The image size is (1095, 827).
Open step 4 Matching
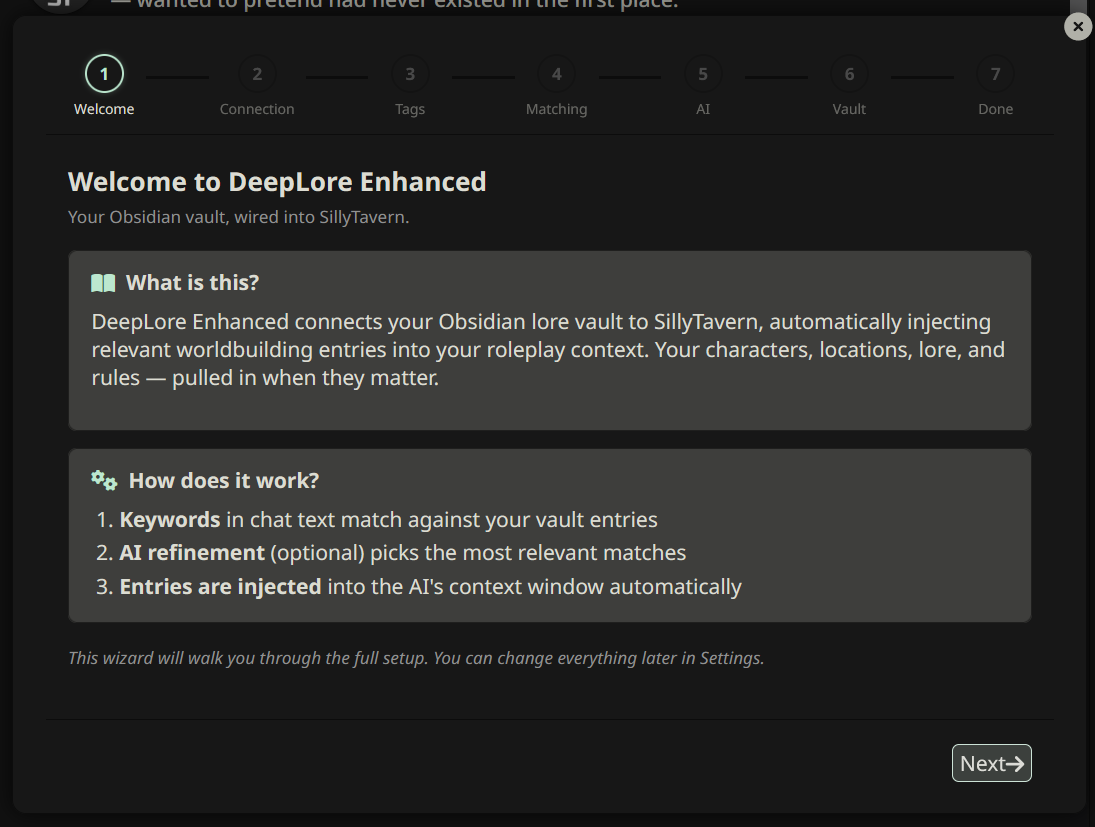[x=557, y=86]
